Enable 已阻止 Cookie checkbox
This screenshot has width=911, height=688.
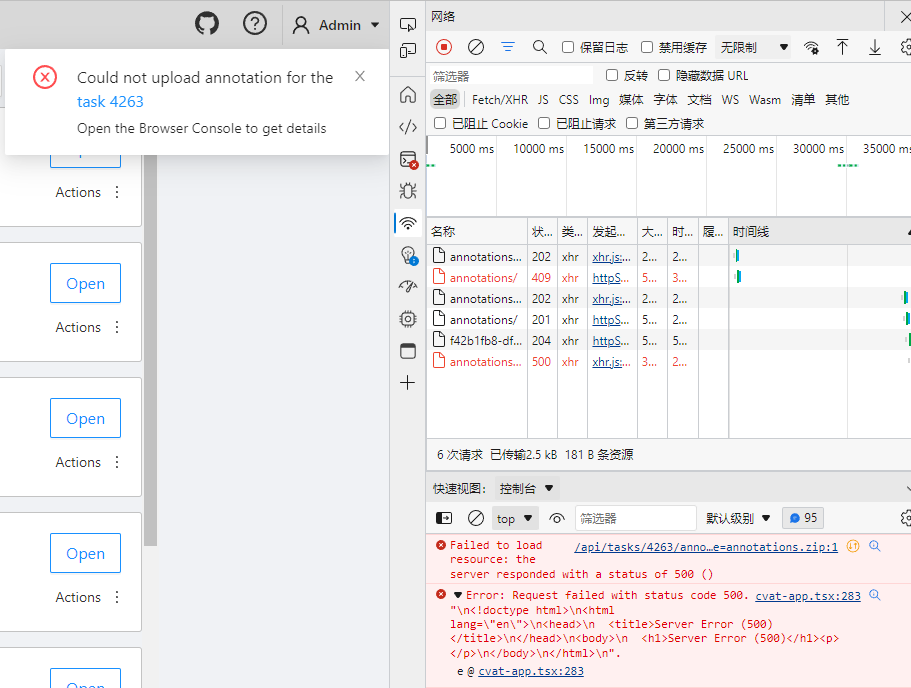(440, 123)
